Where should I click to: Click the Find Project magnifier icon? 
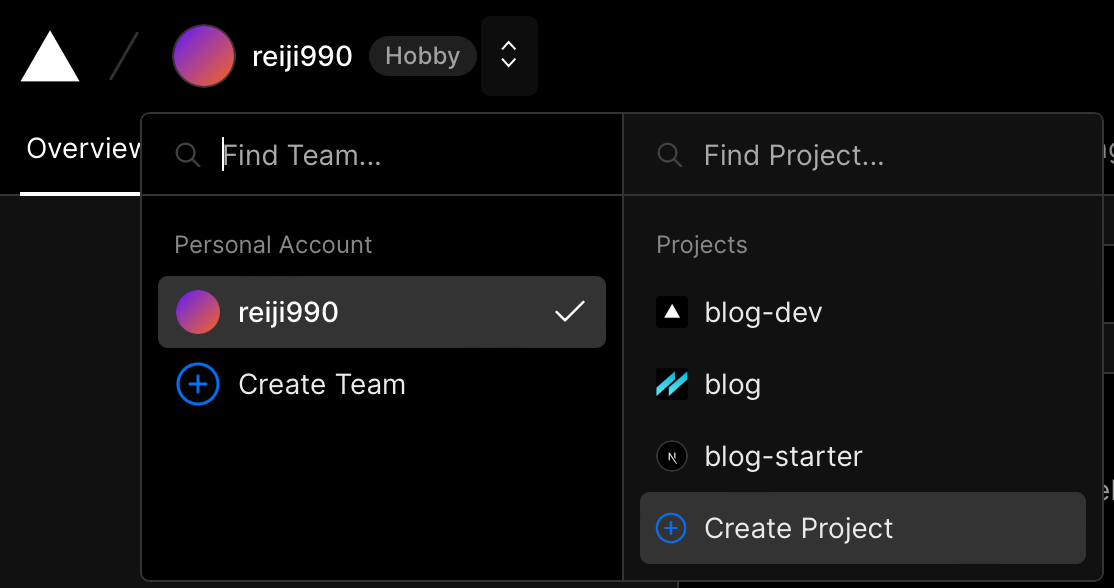670,155
